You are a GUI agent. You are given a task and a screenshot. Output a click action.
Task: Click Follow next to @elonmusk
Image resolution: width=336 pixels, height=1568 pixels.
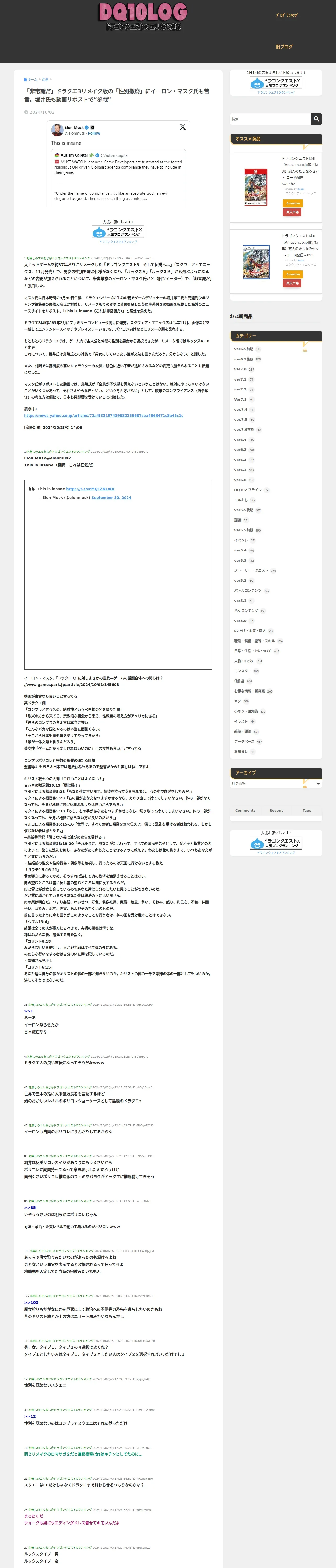tap(94, 133)
